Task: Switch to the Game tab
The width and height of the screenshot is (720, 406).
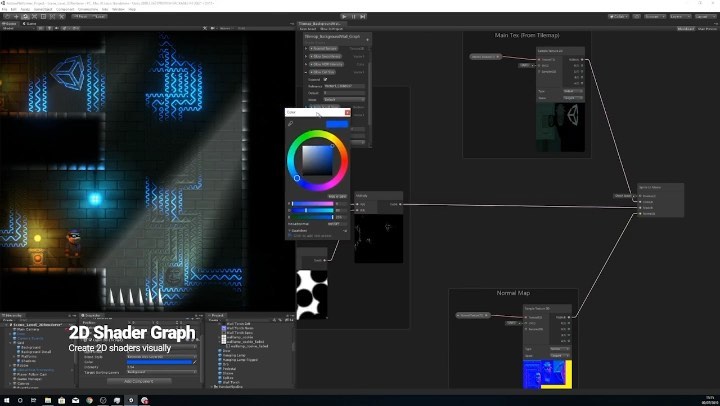Action: pos(31,23)
